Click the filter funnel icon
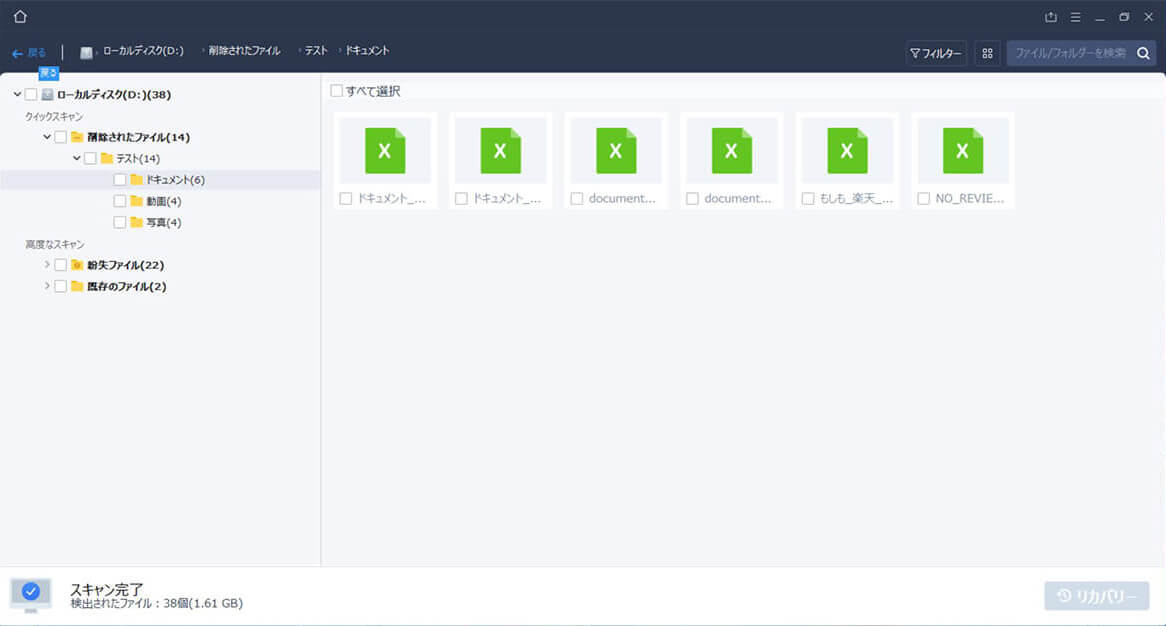Image resolution: width=1166 pixels, height=626 pixels. tap(936, 52)
